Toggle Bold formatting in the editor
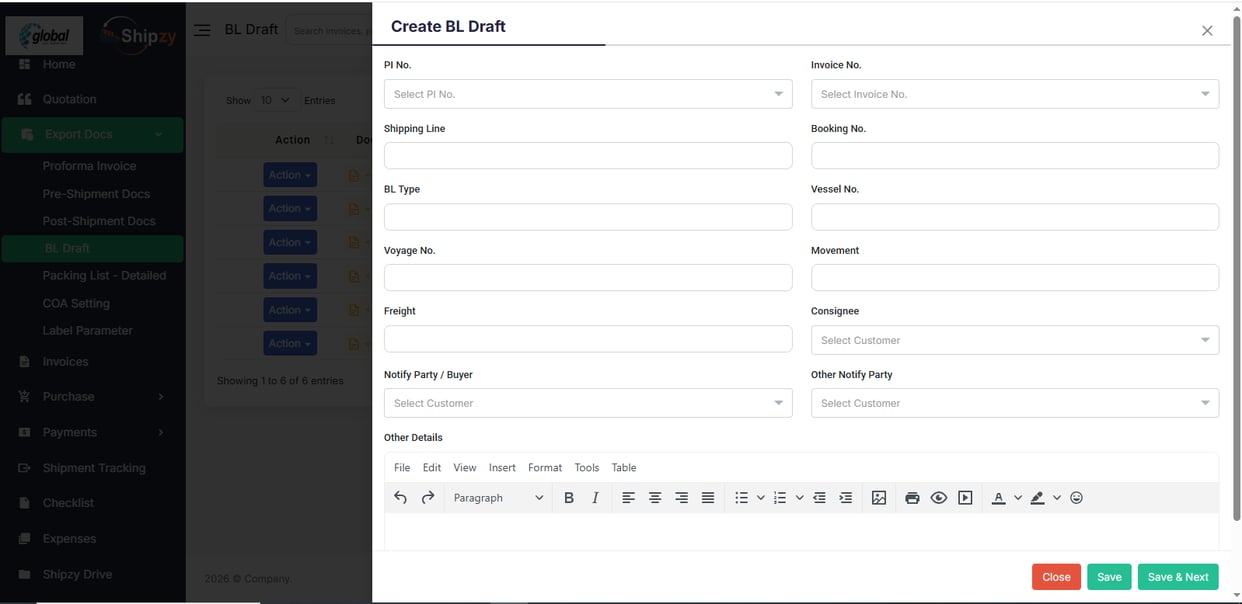The image size is (1242, 604). point(568,497)
